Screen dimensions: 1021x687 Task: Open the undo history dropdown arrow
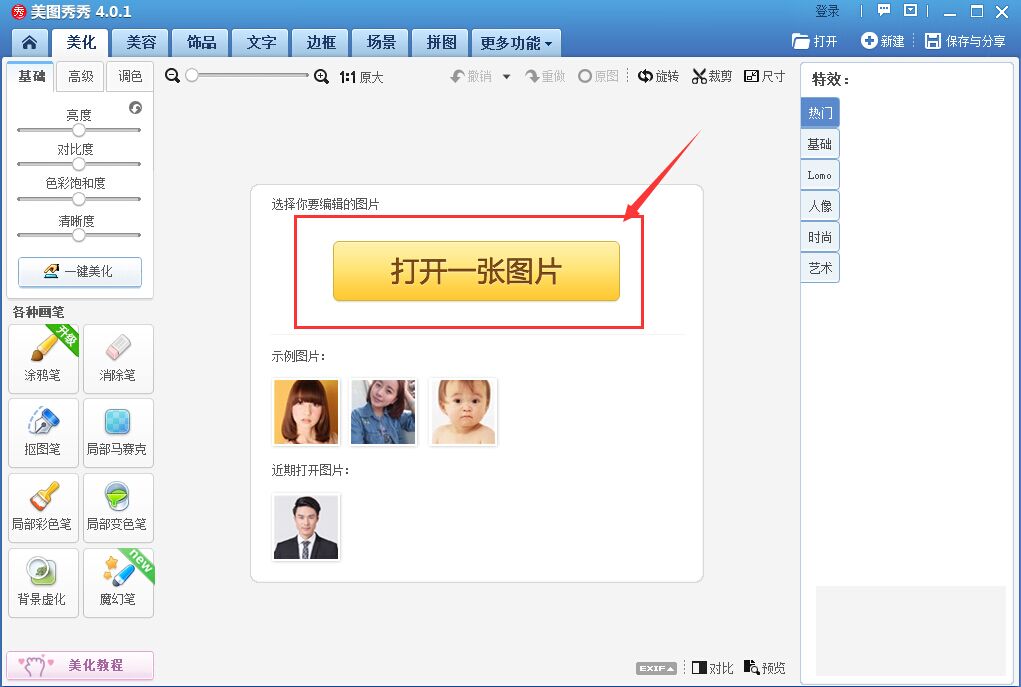[506, 77]
